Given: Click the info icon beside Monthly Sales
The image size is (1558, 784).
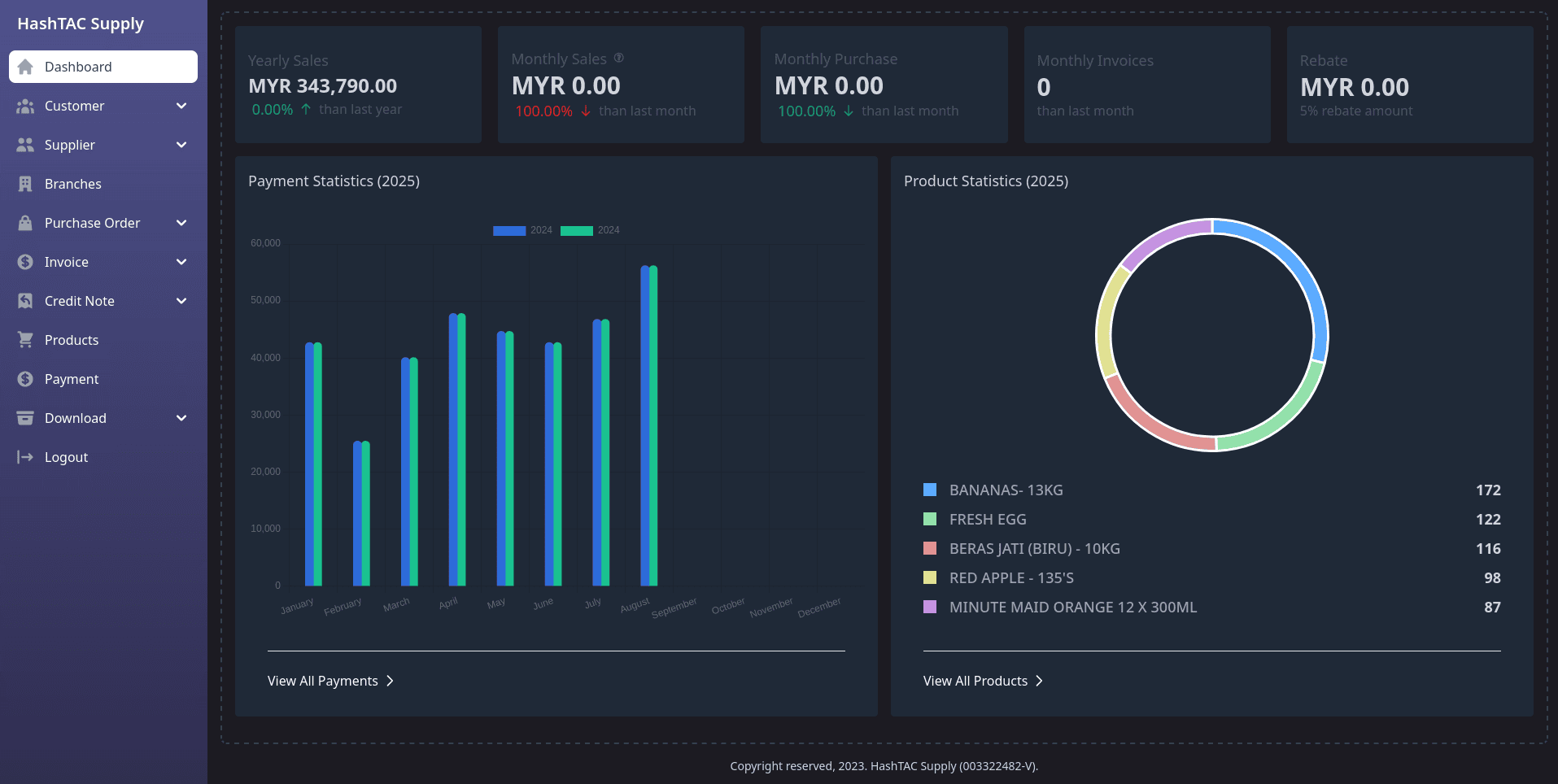Looking at the screenshot, I should click(x=619, y=58).
